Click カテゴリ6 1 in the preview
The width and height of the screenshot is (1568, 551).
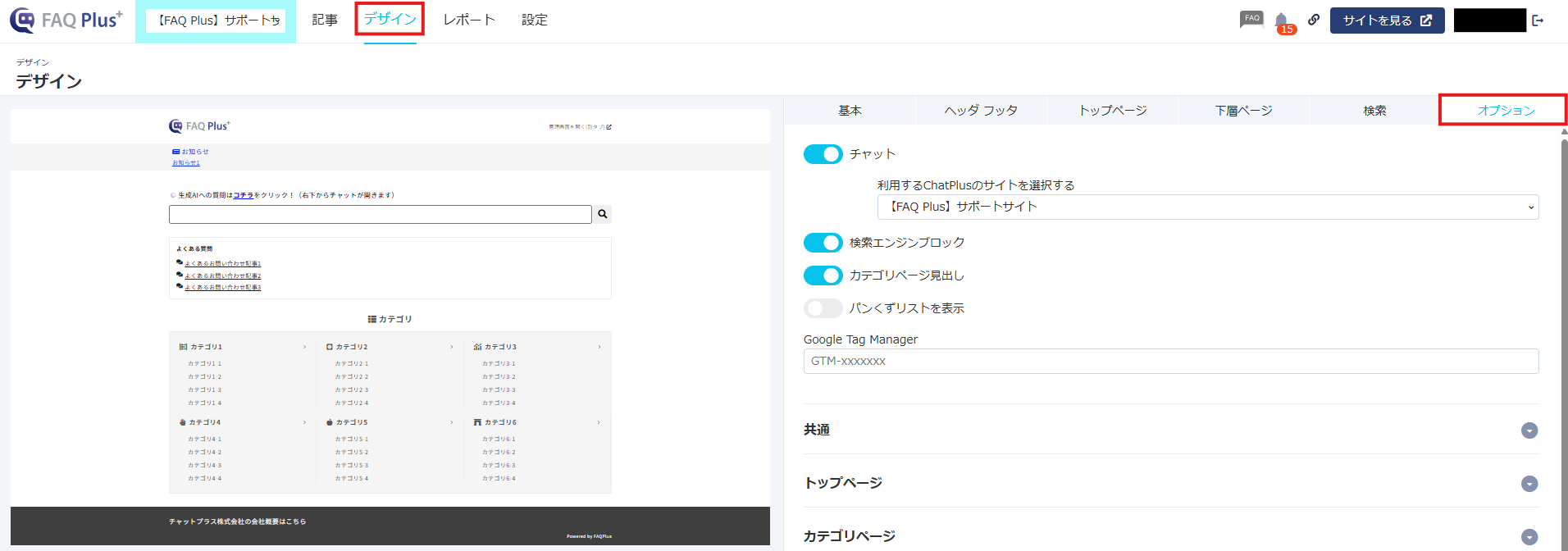click(x=499, y=439)
